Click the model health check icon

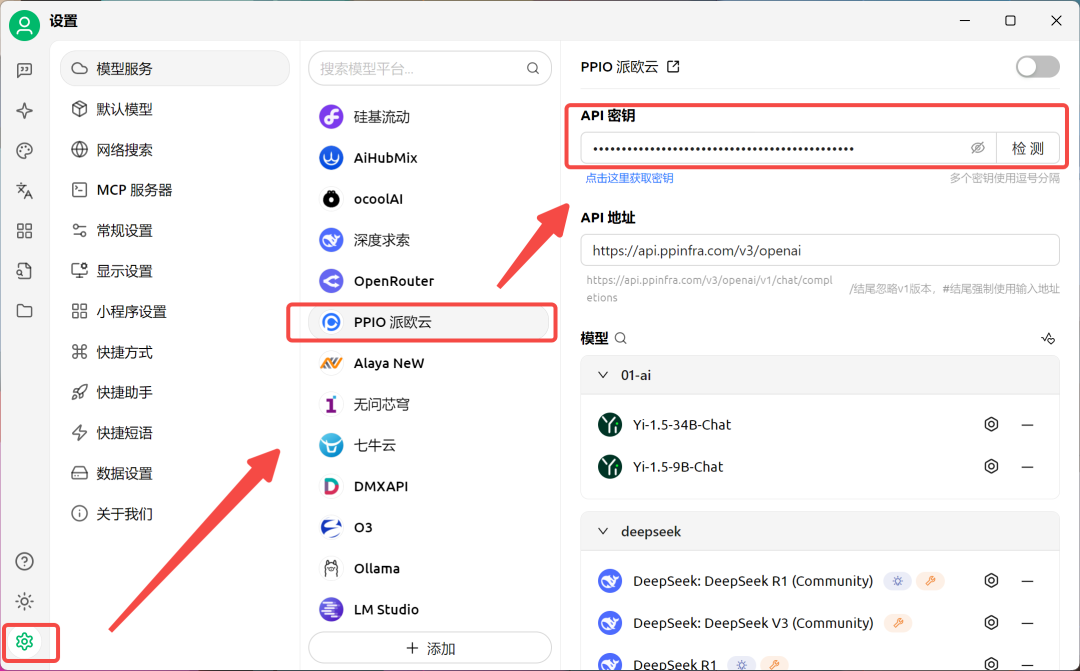[1048, 338]
